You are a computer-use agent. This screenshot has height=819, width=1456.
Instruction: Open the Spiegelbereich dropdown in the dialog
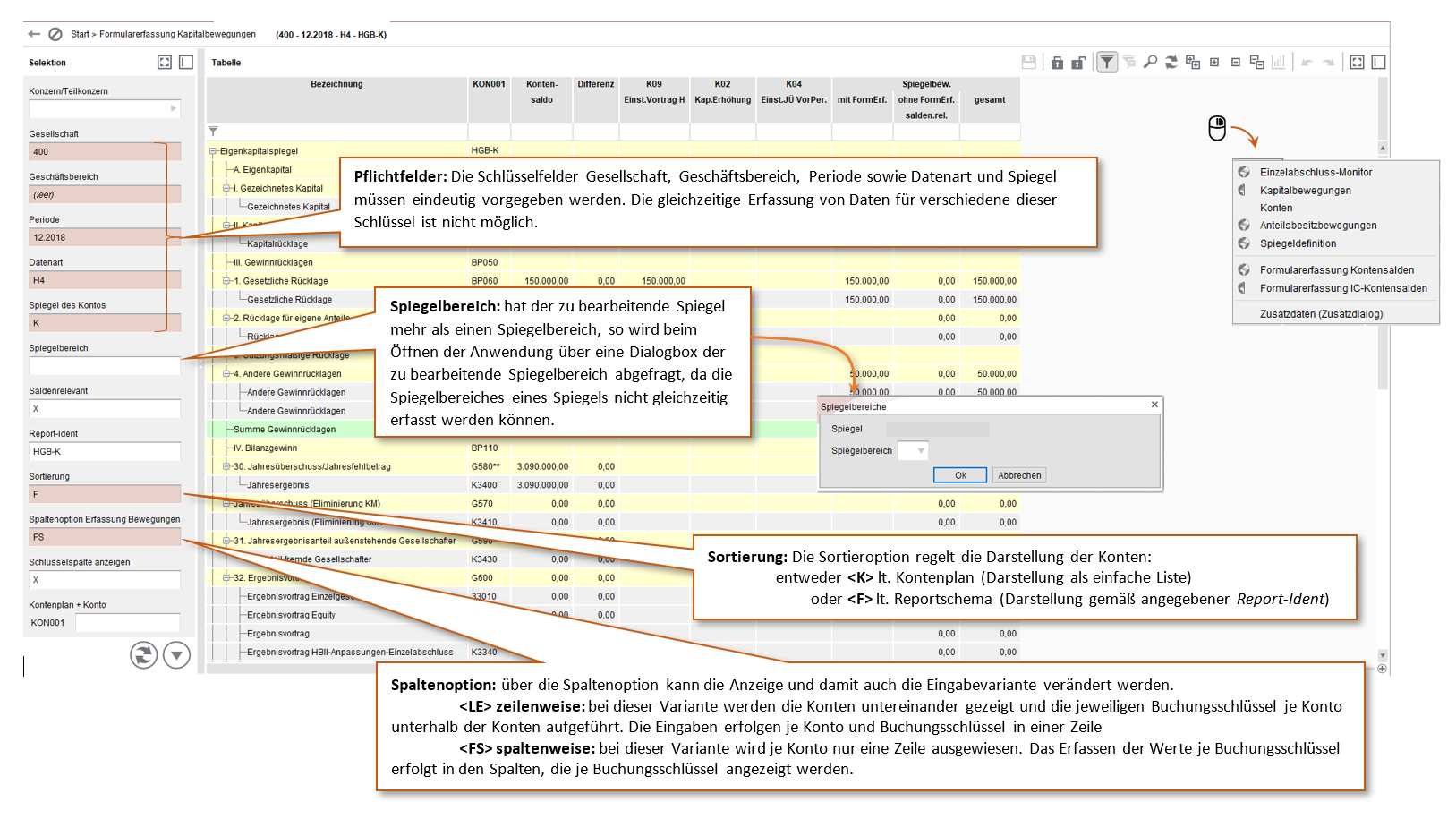tap(921, 451)
